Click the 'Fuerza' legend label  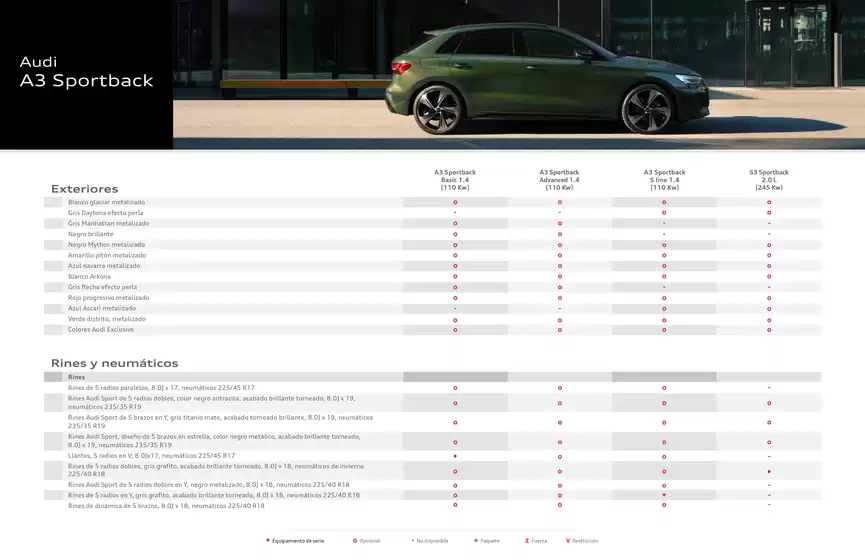click(540, 541)
